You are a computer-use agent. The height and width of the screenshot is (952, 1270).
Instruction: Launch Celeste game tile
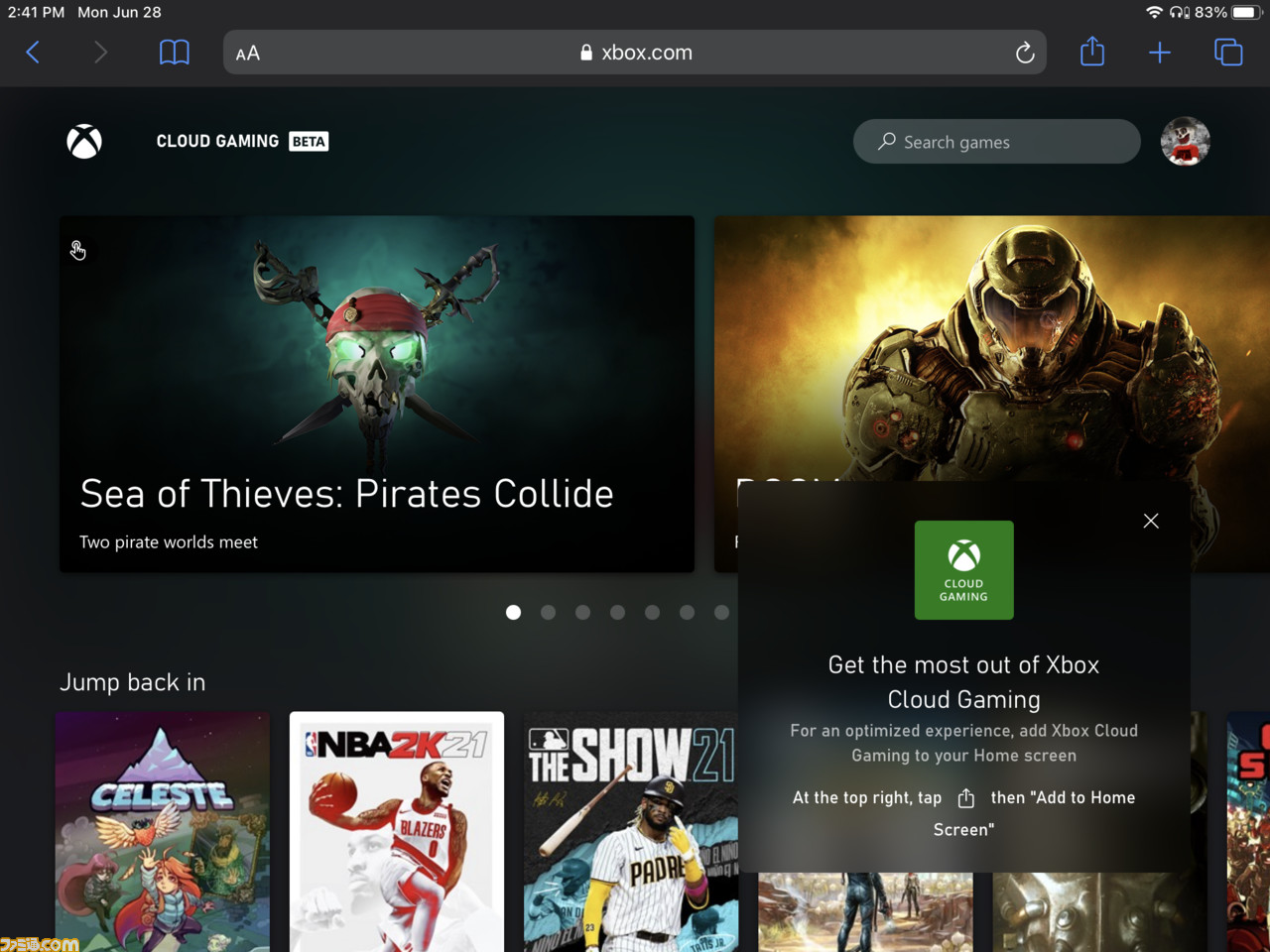tap(163, 831)
